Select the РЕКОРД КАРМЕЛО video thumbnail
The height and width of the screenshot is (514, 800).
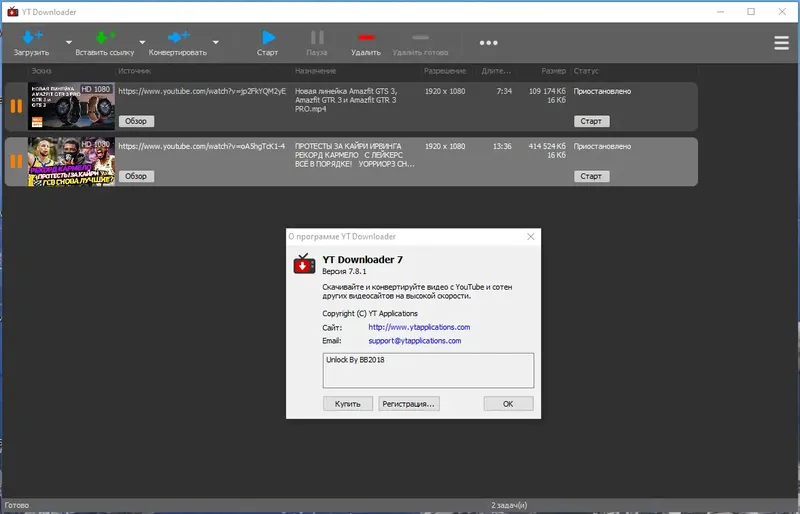pyautogui.click(x=71, y=161)
